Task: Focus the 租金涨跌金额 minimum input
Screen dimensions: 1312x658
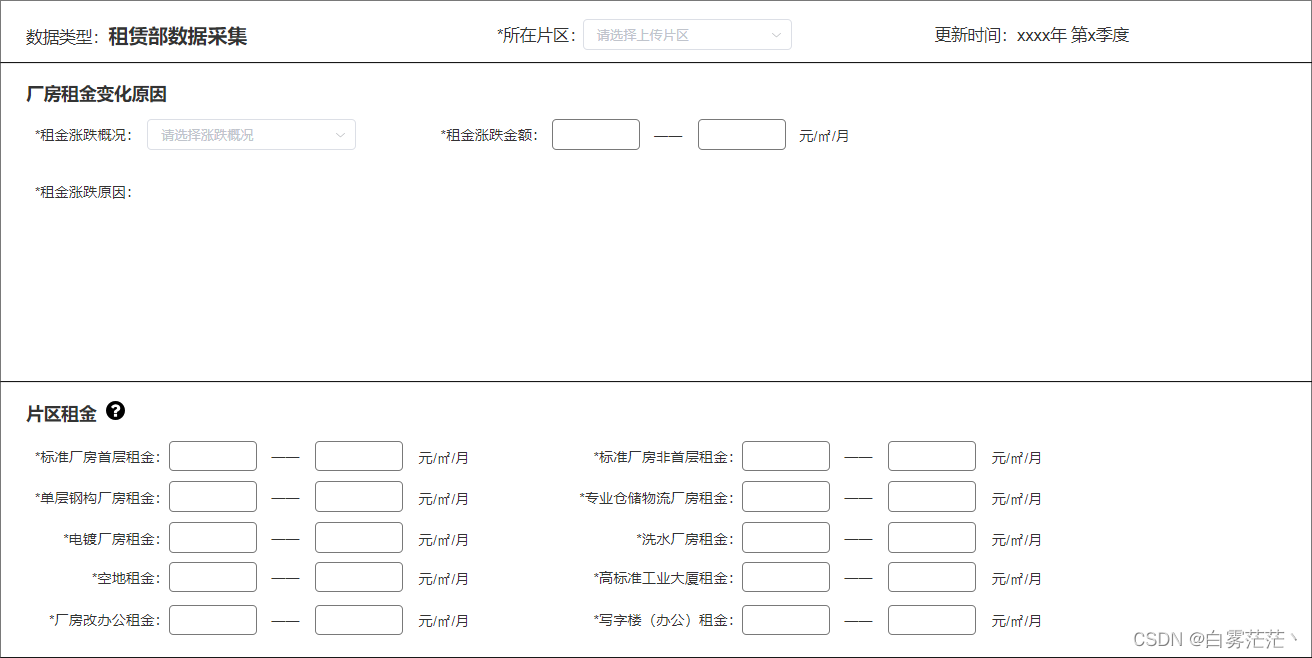Action: click(596, 135)
